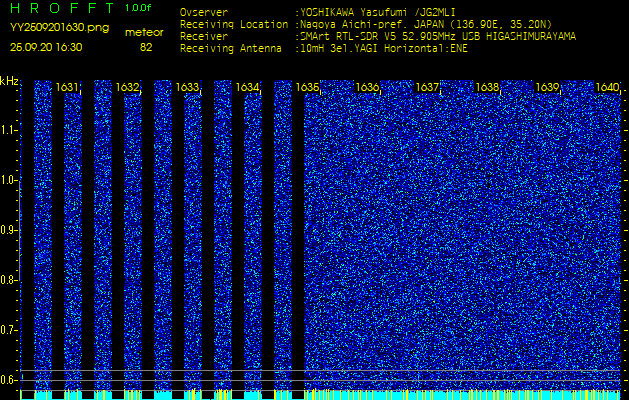Click the HROFFT title text
The image size is (629, 400).
point(62,9)
